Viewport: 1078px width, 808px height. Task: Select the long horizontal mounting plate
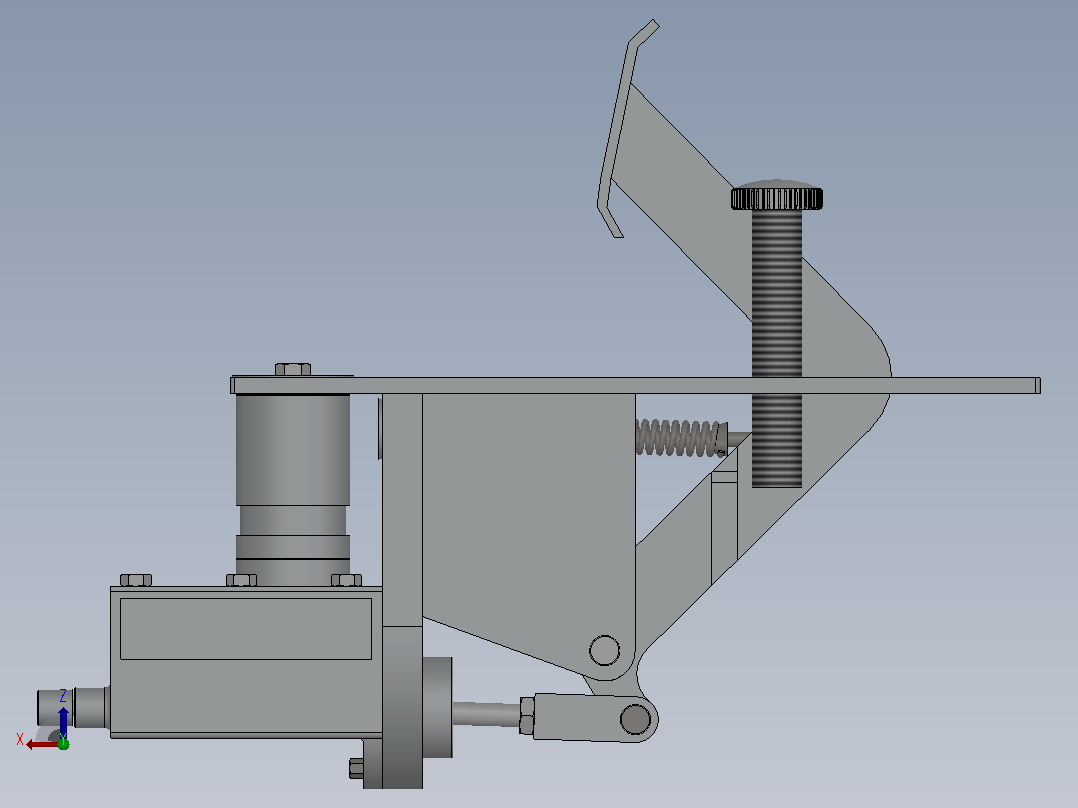(x=635, y=385)
